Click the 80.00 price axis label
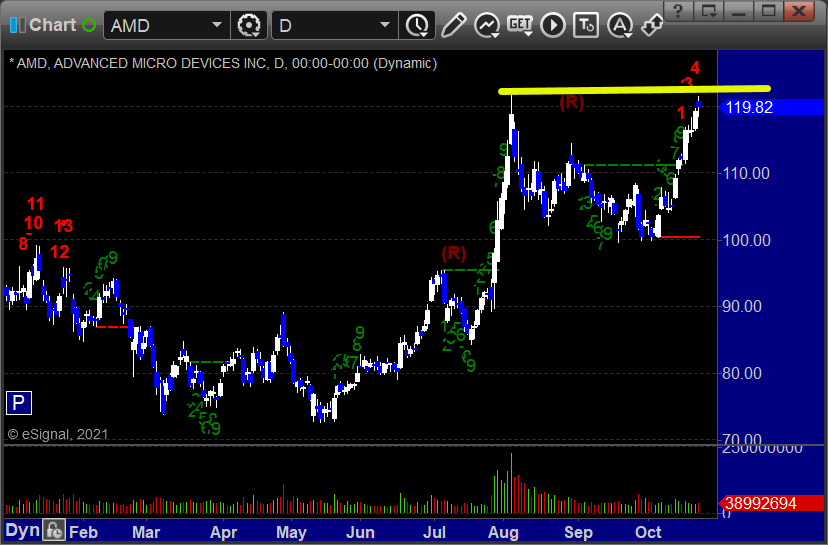 click(742, 373)
